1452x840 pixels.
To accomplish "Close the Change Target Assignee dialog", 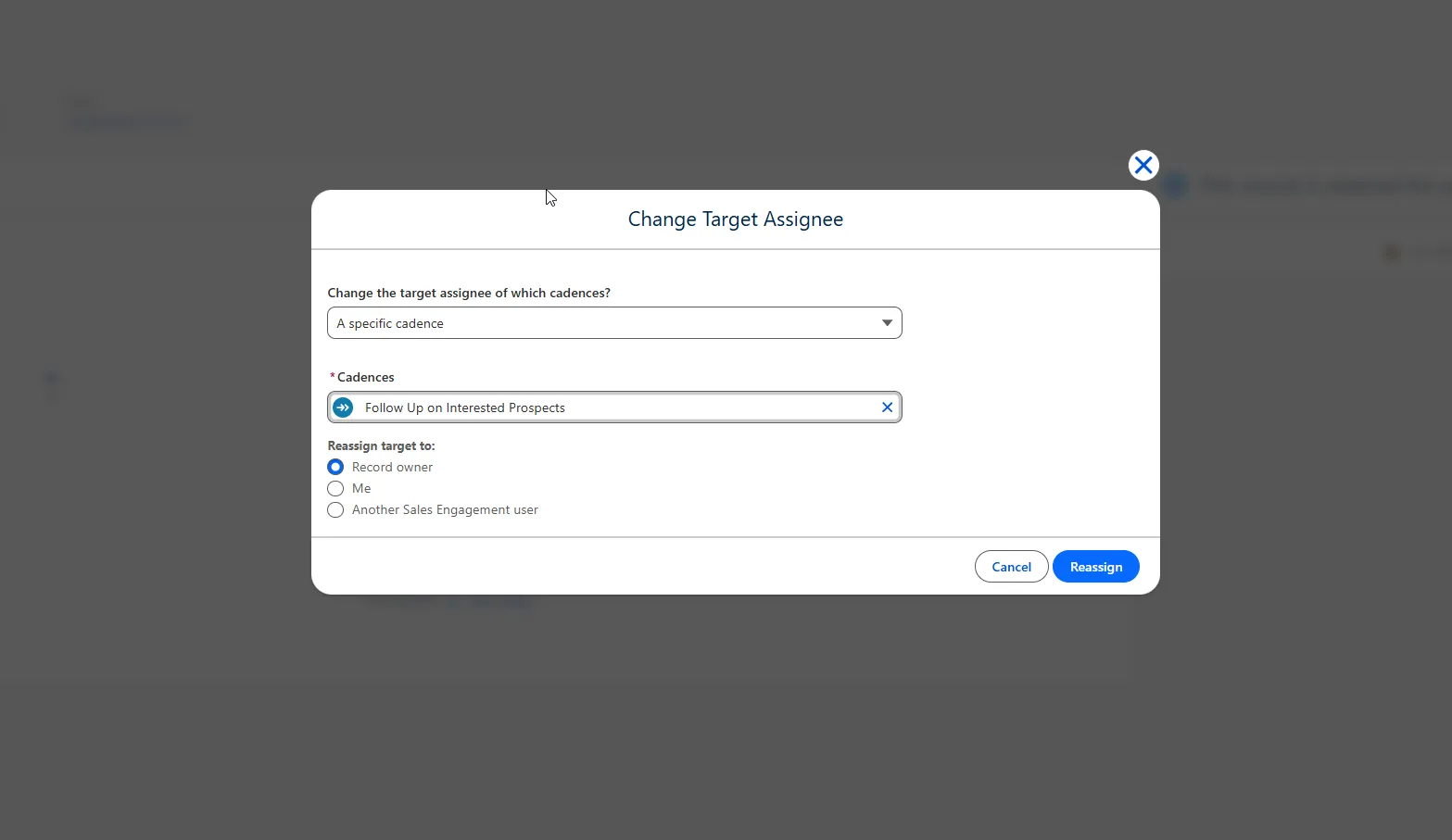I will click(x=1143, y=165).
